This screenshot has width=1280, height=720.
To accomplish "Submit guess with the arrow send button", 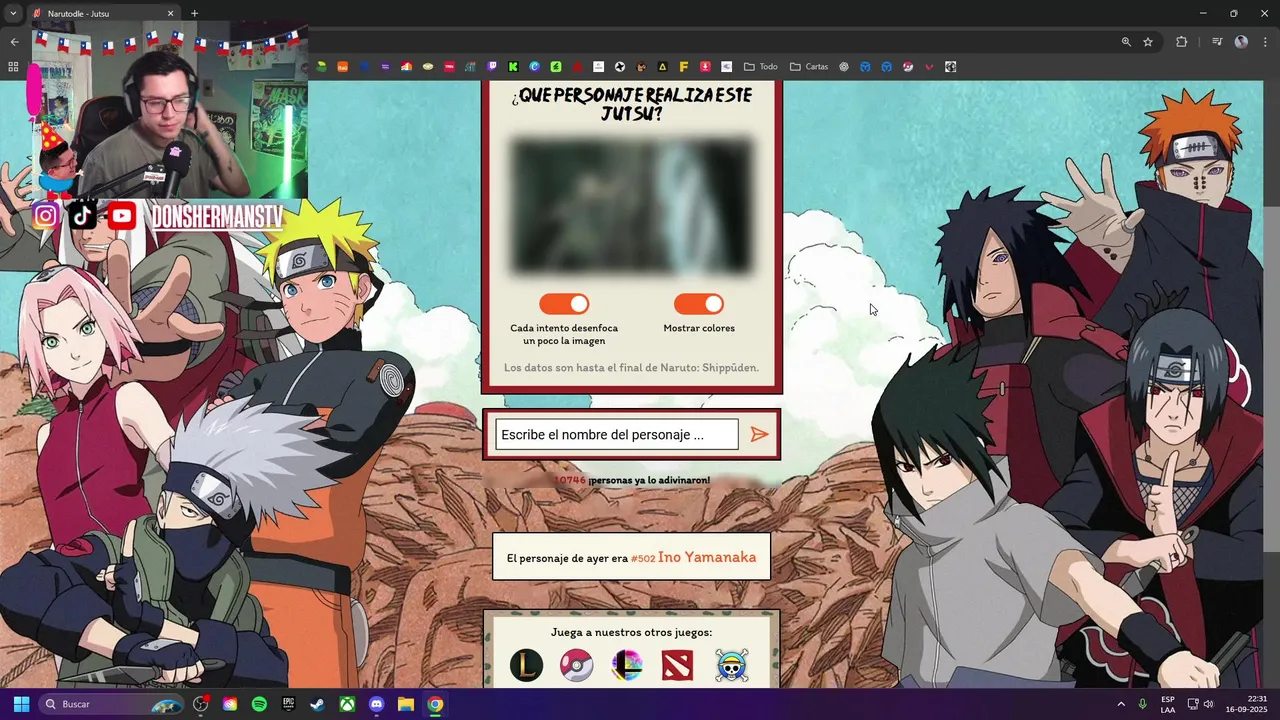I will coord(759,434).
